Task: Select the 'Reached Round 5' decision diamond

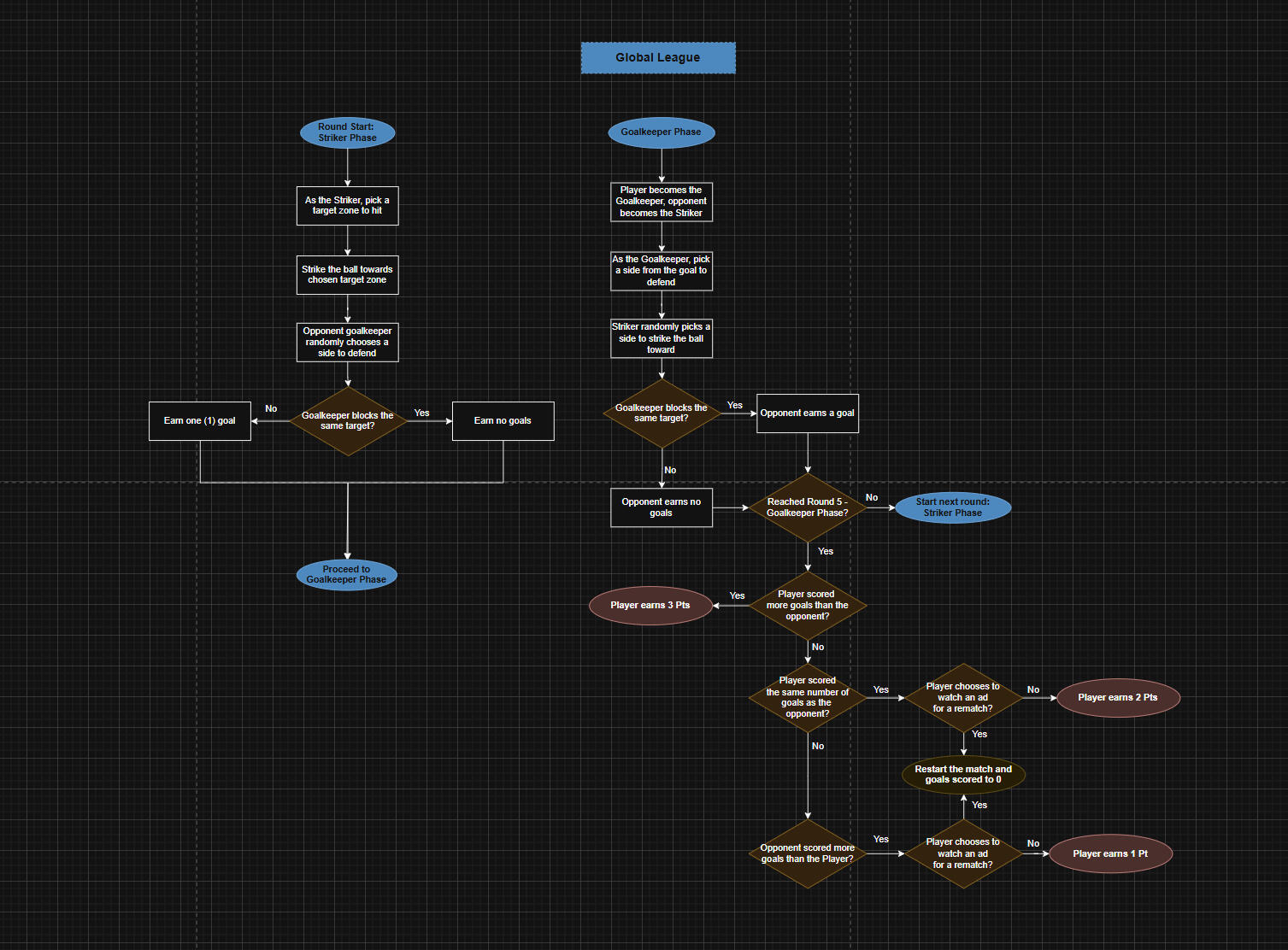Action: tap(807, 507)
